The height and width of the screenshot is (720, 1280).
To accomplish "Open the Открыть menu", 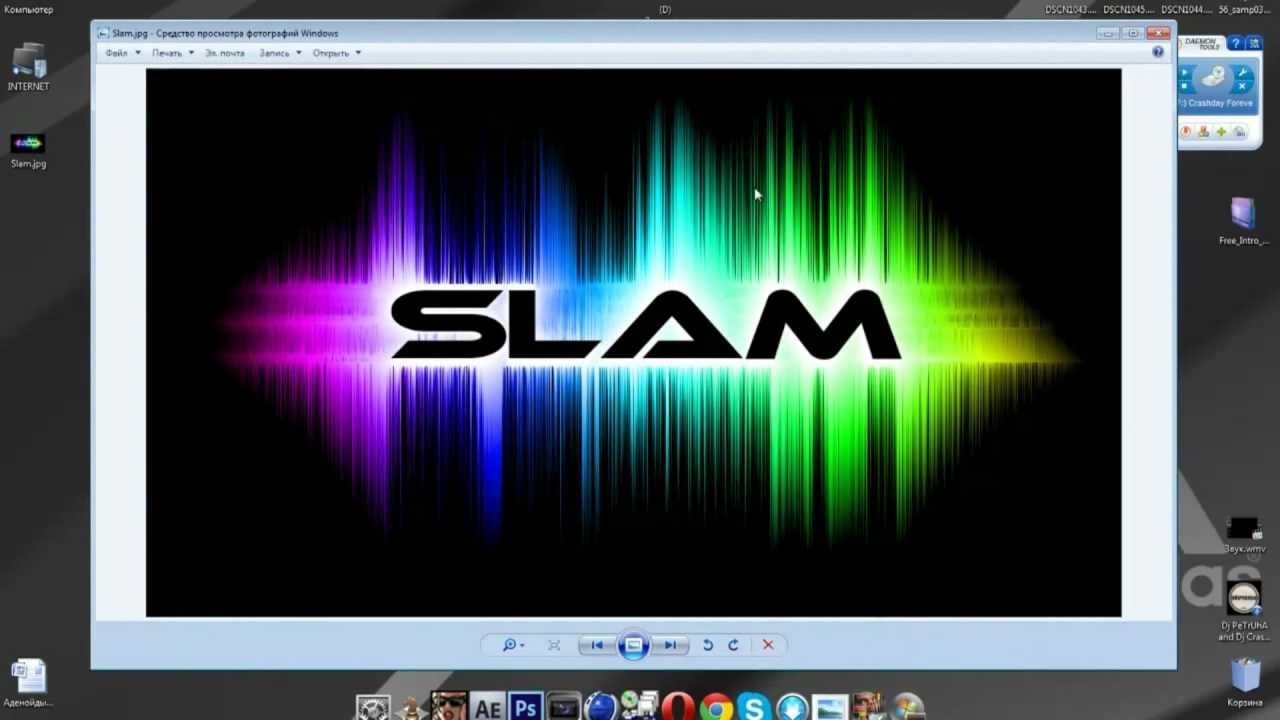I will pos(337,53).
